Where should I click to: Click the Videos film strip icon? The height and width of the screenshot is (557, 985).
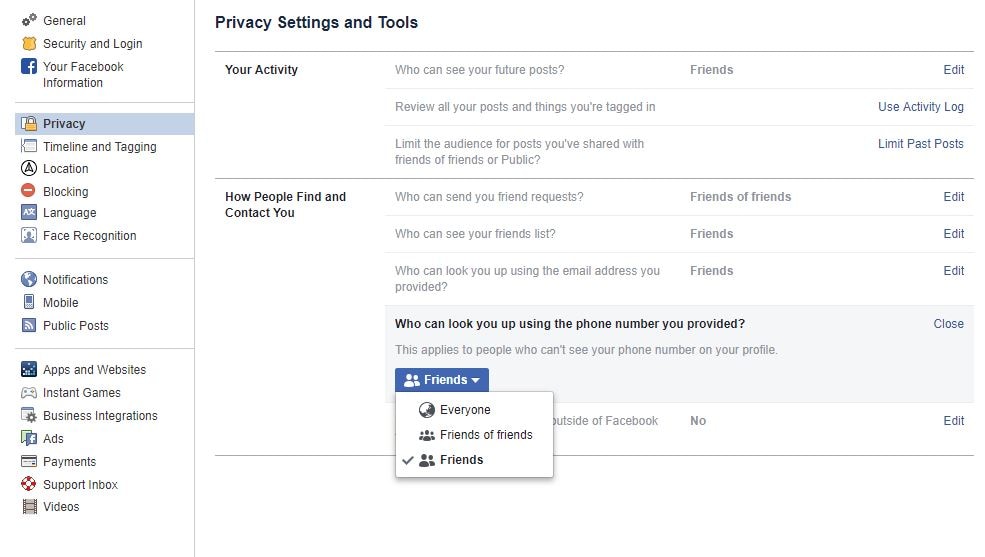click(x=29, y=506)
